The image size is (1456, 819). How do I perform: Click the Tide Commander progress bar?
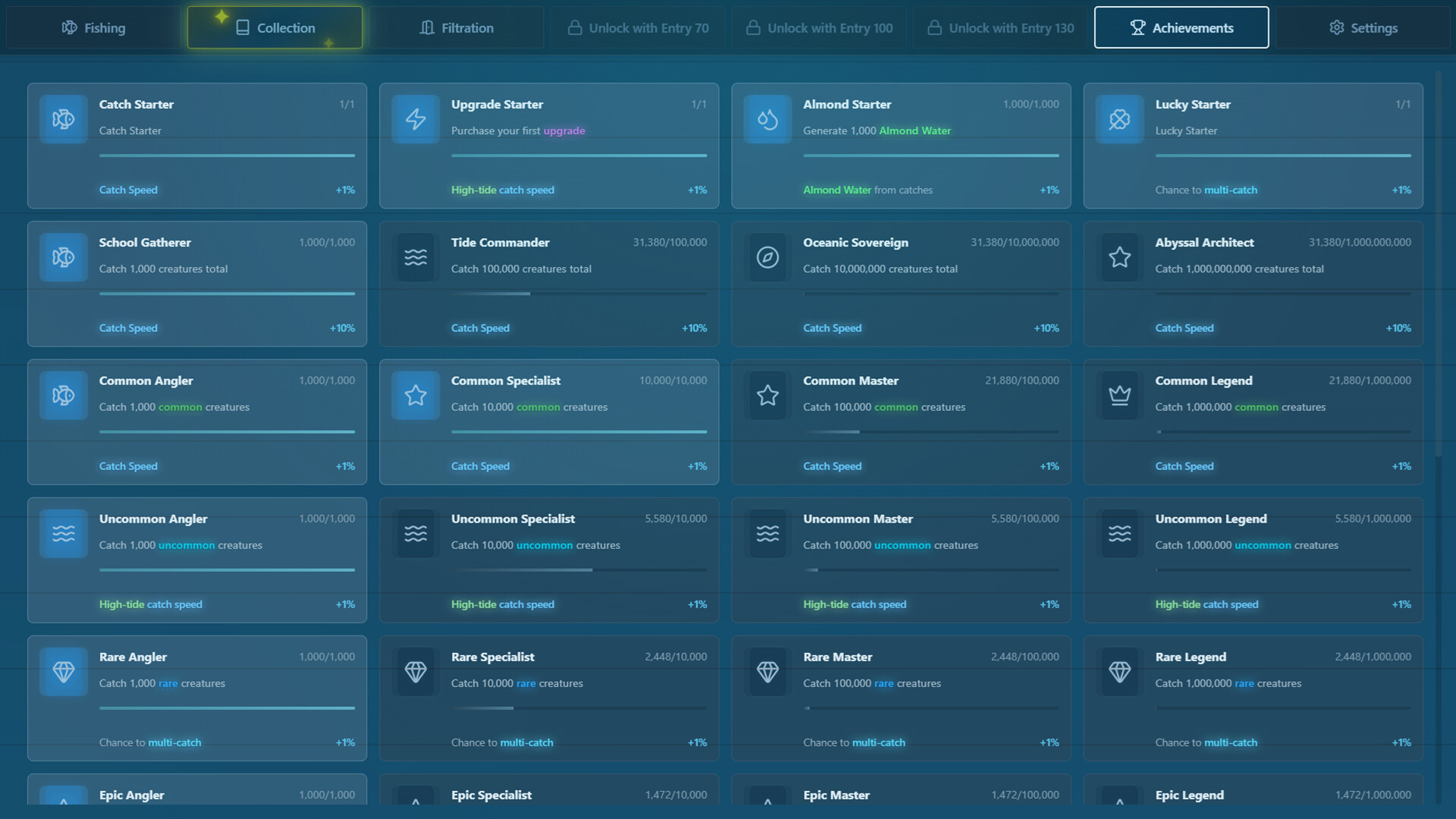pos(579,293)
